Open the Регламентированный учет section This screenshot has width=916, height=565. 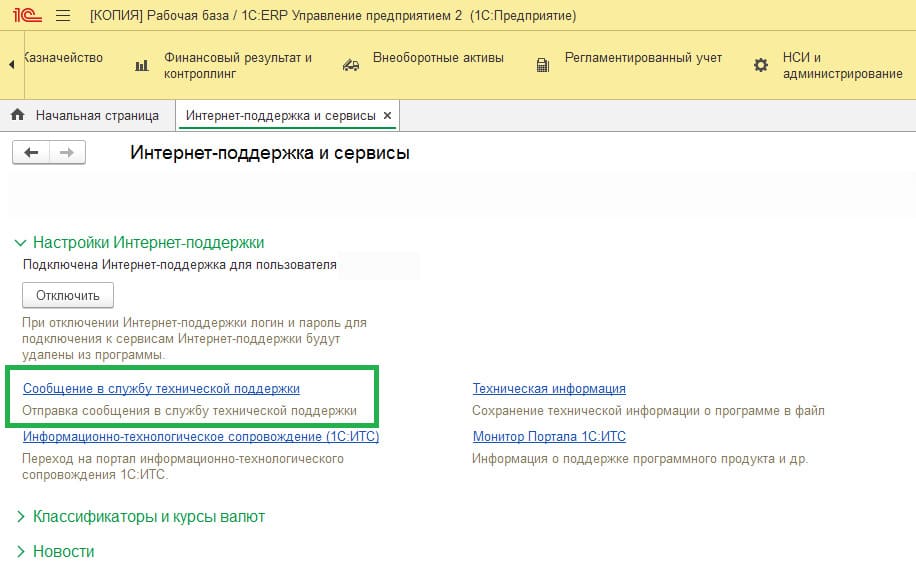643,58
